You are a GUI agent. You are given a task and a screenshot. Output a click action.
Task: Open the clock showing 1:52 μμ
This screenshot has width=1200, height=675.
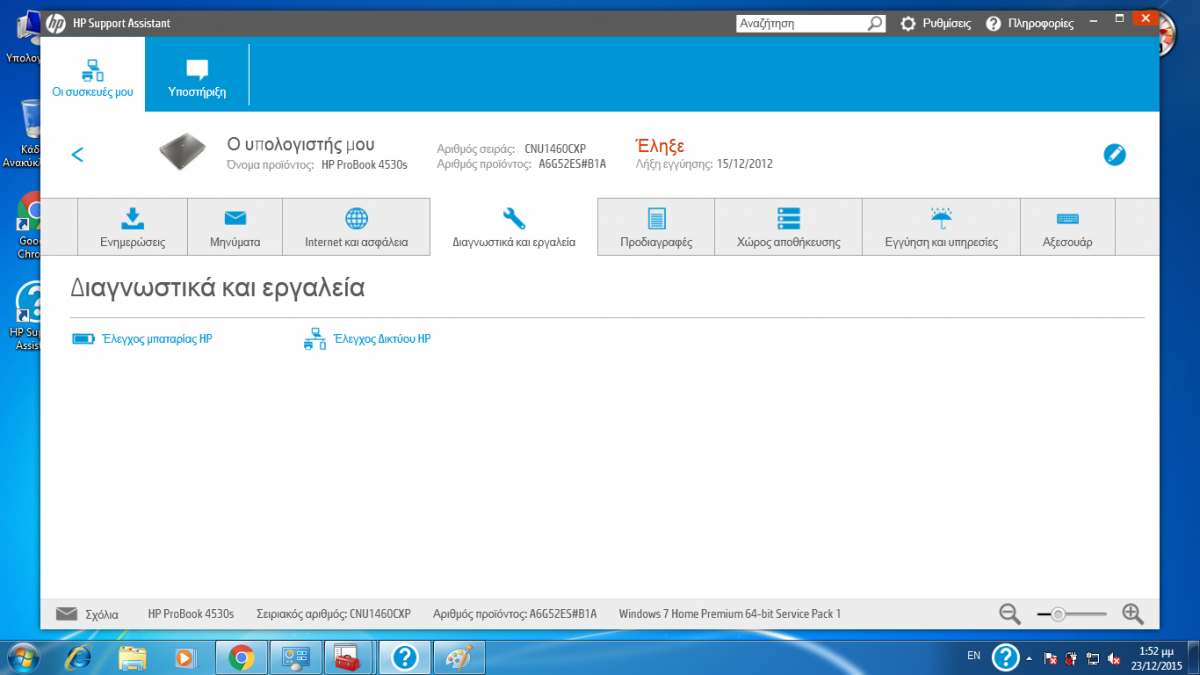point(1155,657)
